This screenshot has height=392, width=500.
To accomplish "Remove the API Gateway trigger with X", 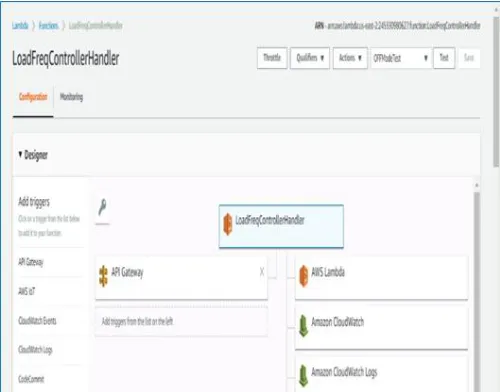I will point(262,272).
